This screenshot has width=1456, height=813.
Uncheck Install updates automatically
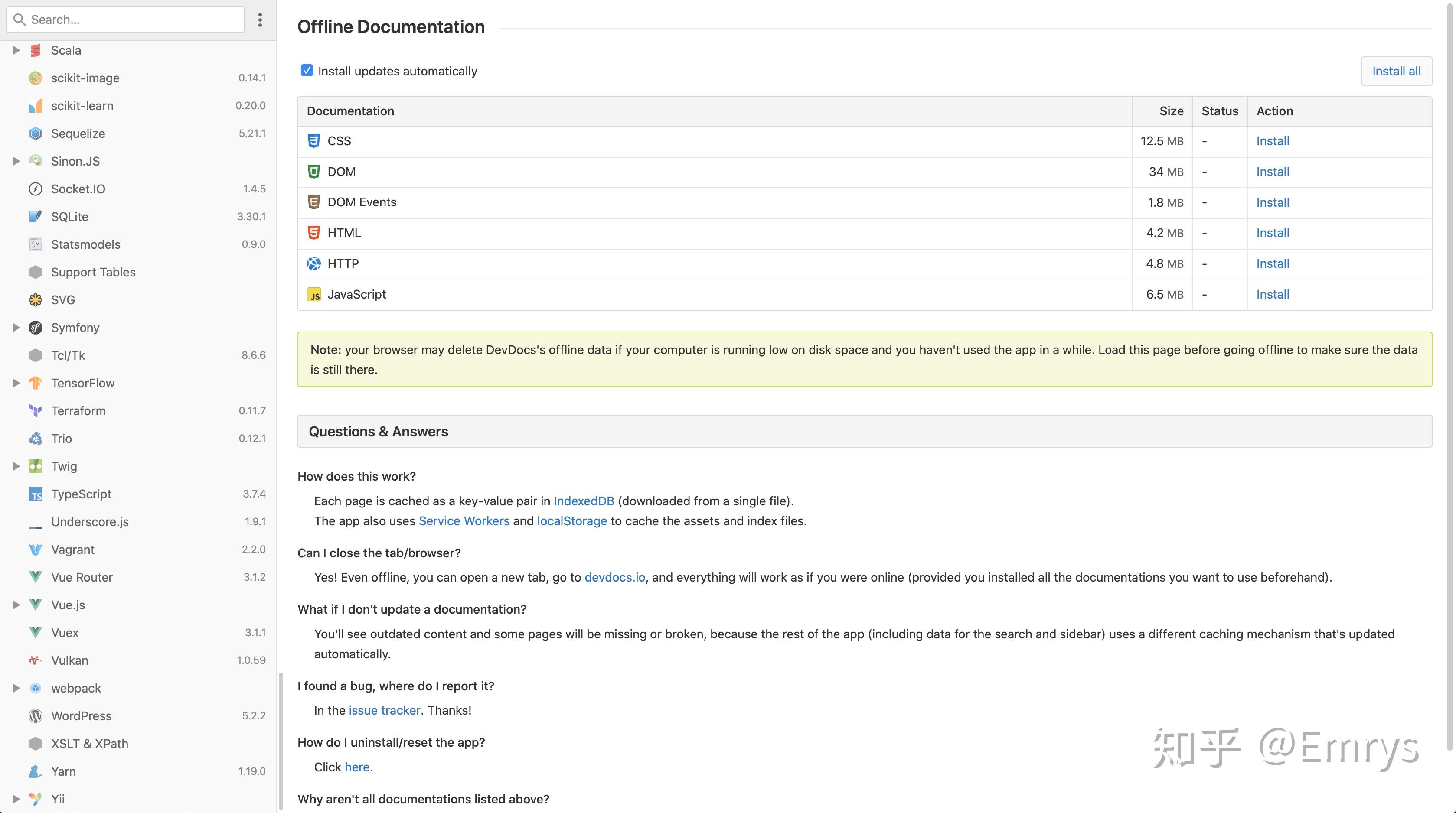click(x=307, y=70)
